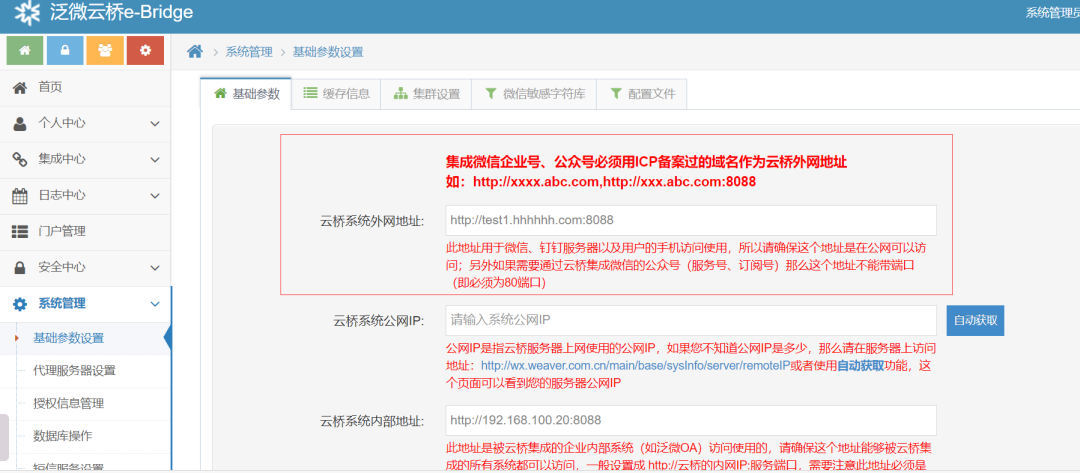Click 系统管理 in the breadcrumb
The image size is (1080, 473).
pos(249,52)
